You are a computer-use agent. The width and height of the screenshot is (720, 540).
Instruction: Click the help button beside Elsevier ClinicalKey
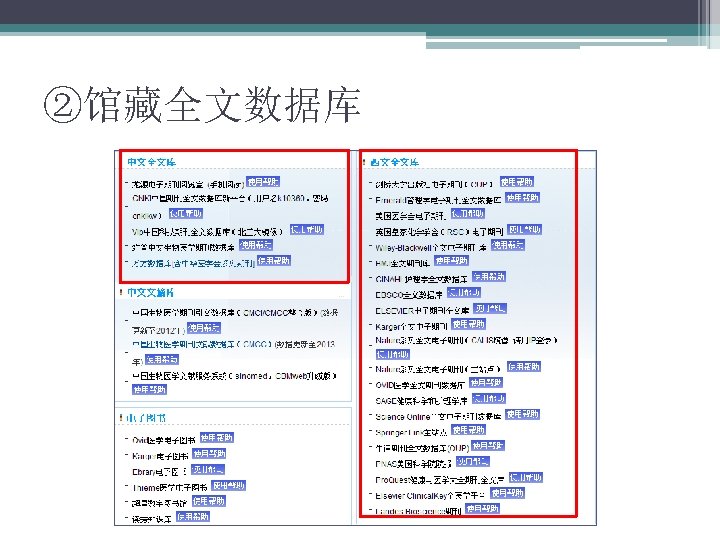[507, 493]
